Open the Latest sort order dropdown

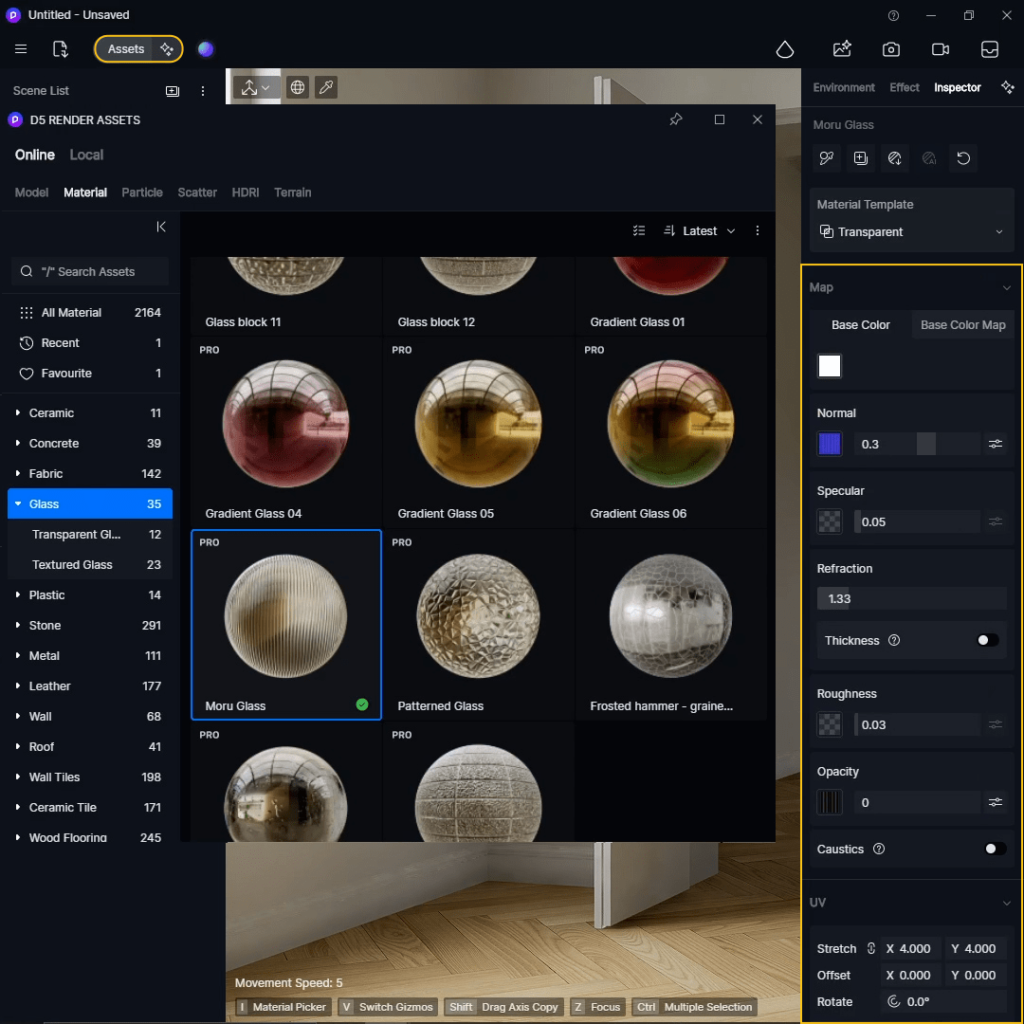(699, 231)
